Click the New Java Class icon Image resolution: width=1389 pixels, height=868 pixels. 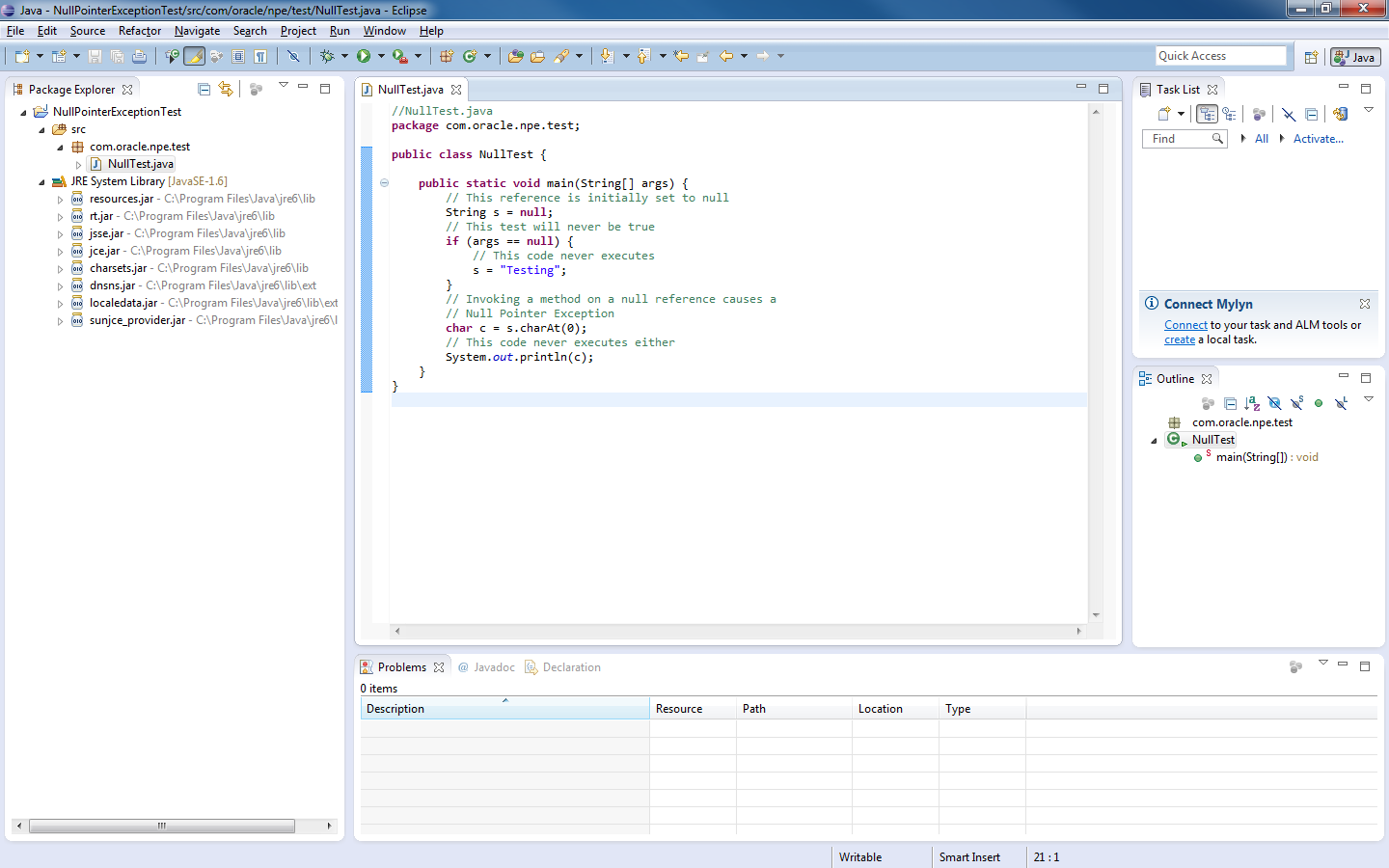(x=470, y=56)
